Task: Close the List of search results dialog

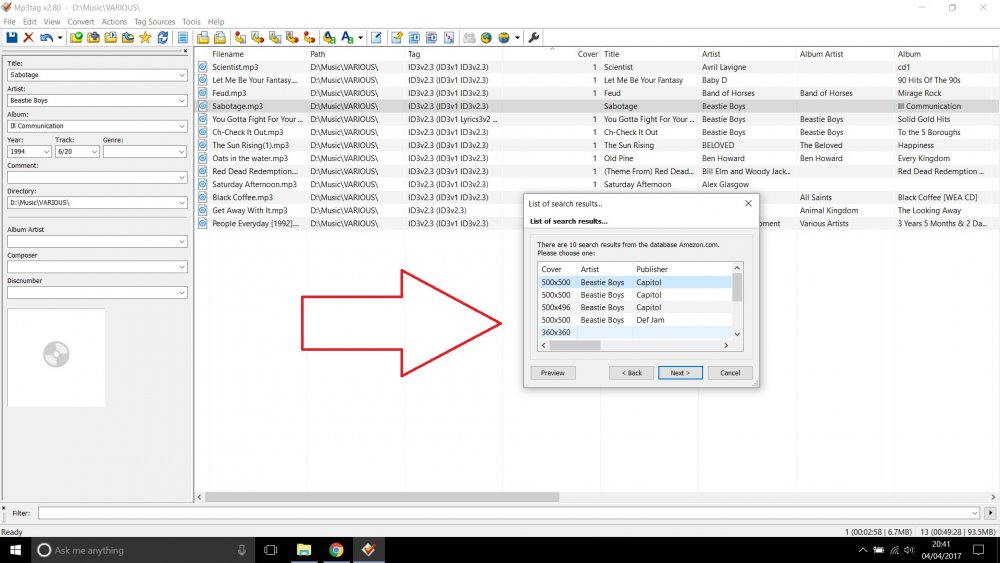Action: click(x=748, y=203)
